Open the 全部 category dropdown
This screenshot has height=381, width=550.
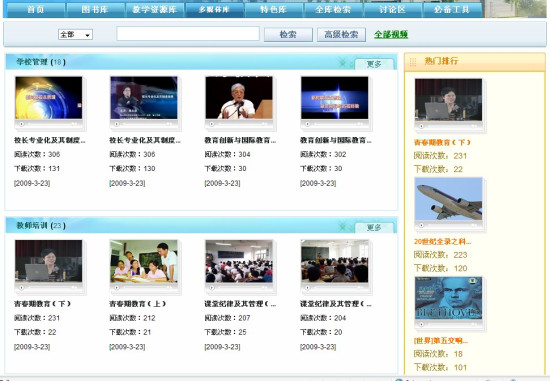pyautogui.click(x=75, y=34)
